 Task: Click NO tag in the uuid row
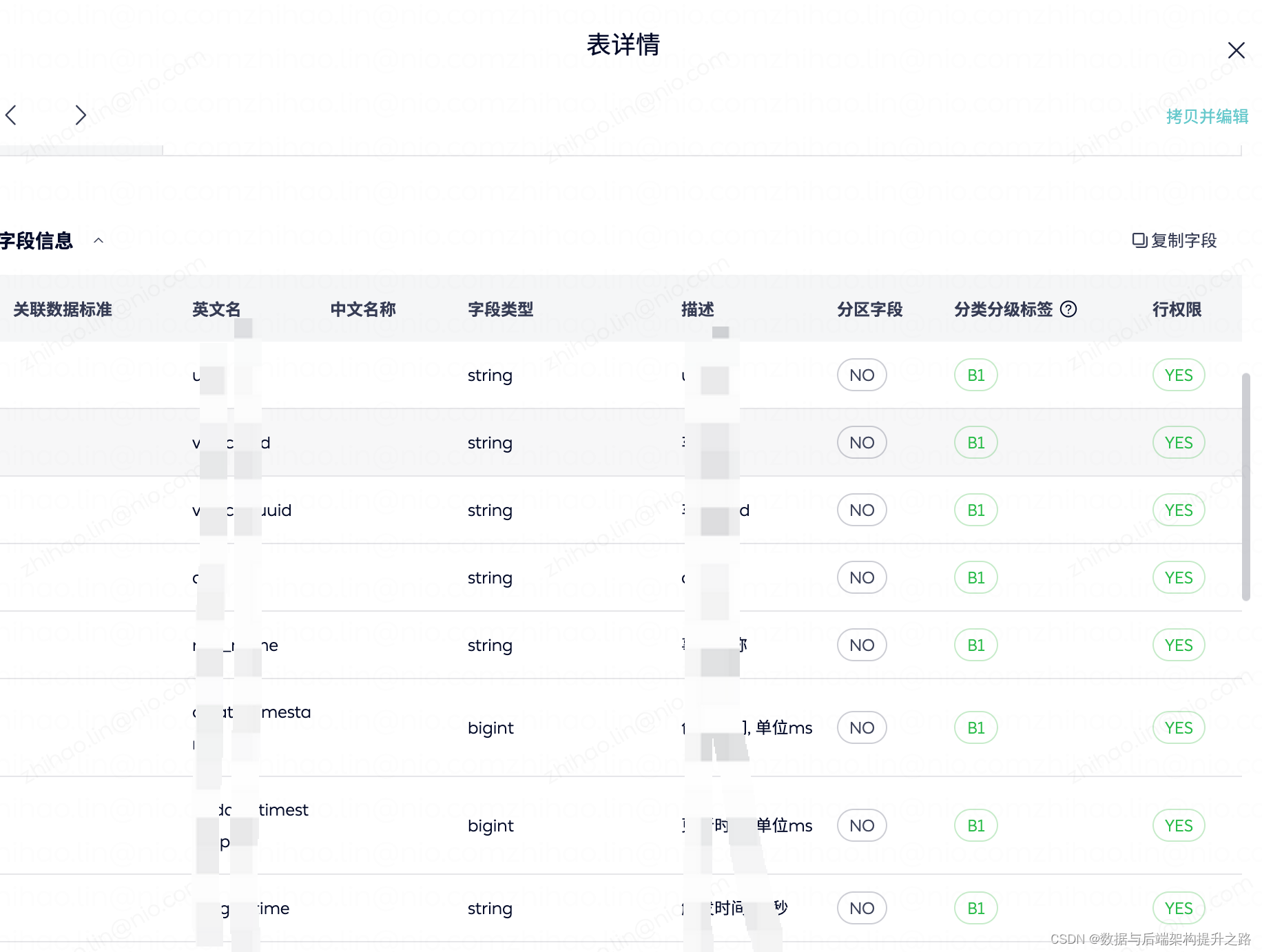coord(862,510)
